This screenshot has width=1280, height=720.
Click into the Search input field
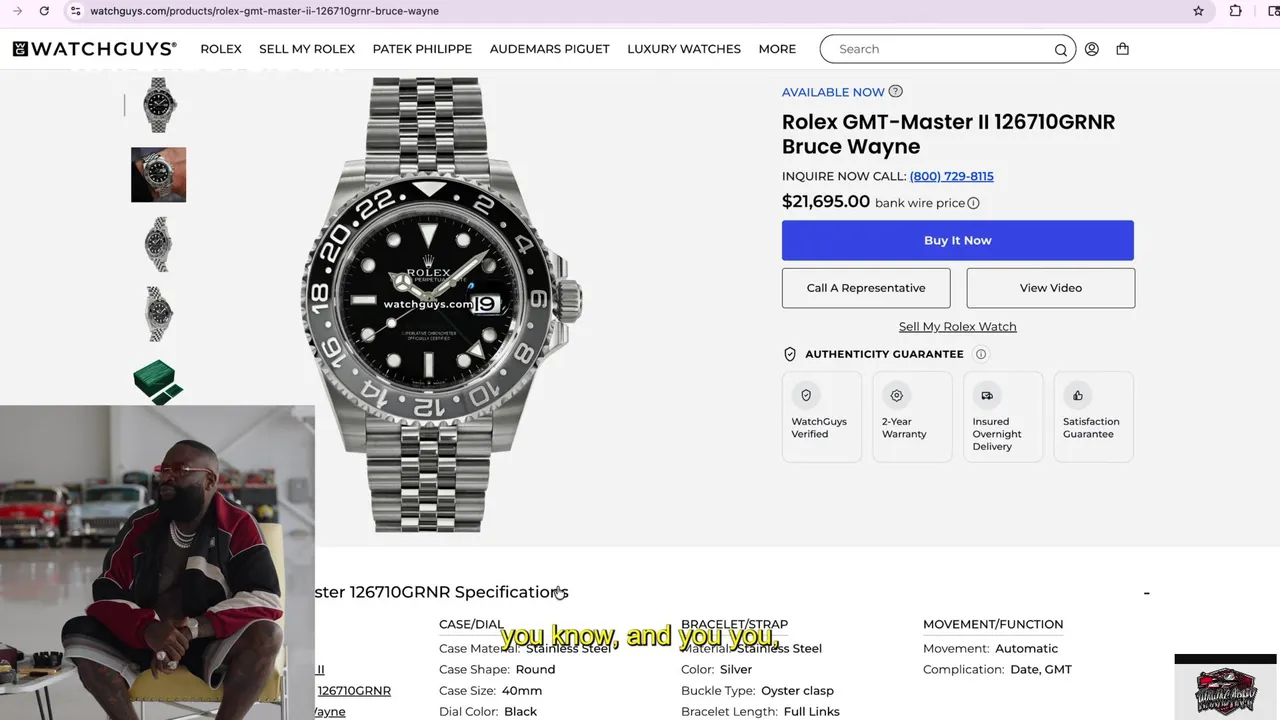click(938, 49)
